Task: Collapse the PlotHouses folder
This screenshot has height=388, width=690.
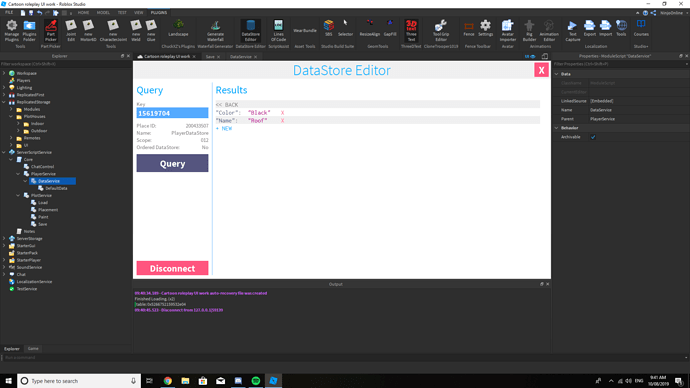Action: 11,117
